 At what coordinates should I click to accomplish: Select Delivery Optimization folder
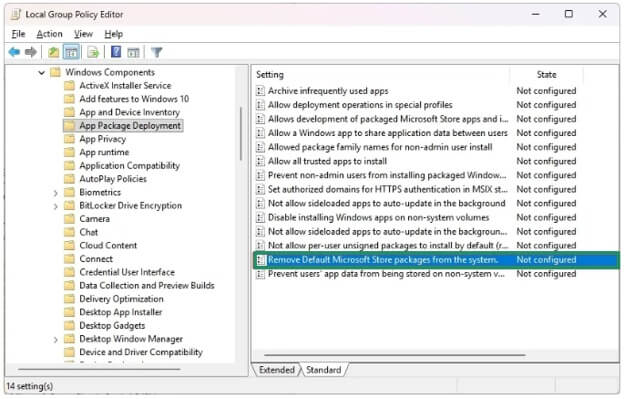[x=121, y=299]
